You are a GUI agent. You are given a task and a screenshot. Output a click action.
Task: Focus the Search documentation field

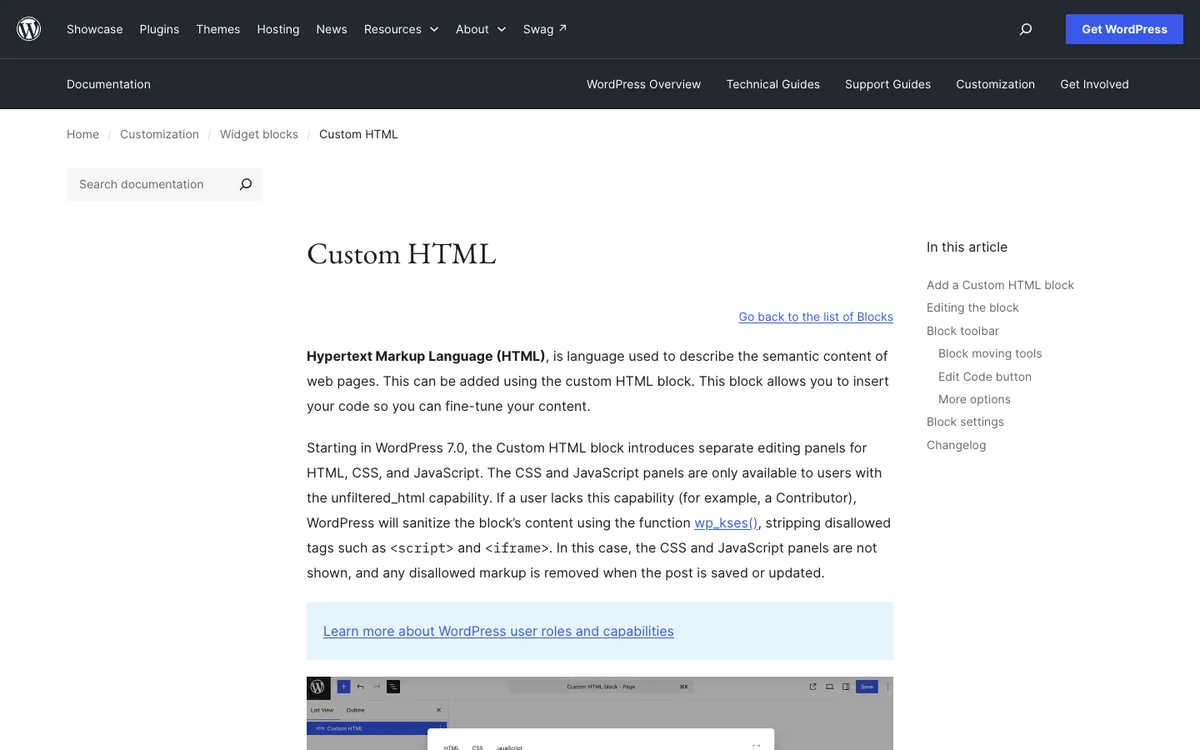(x=150, y=184)
